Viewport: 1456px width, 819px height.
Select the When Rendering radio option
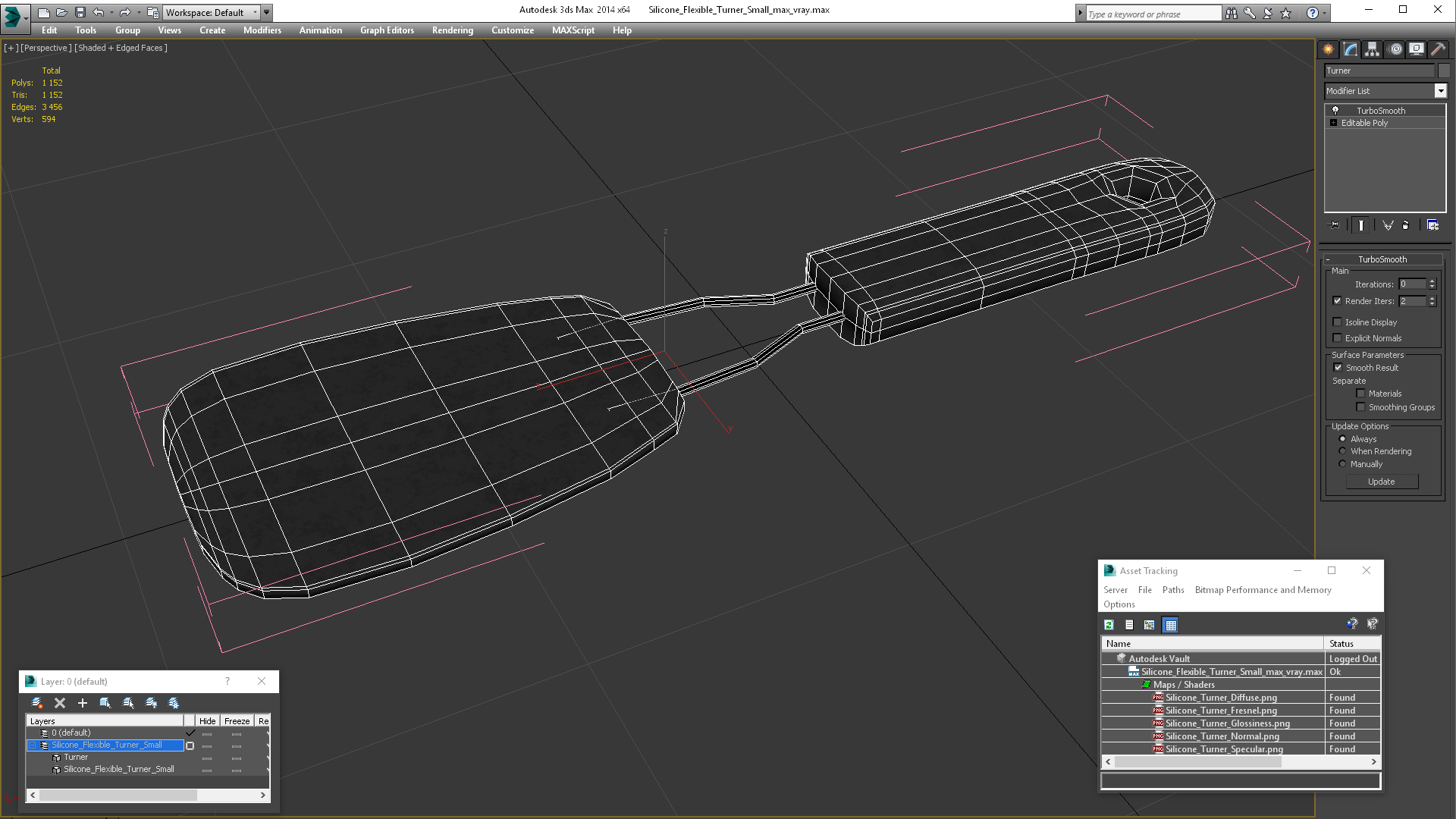pyautogui.click(x=1342, y=451)
